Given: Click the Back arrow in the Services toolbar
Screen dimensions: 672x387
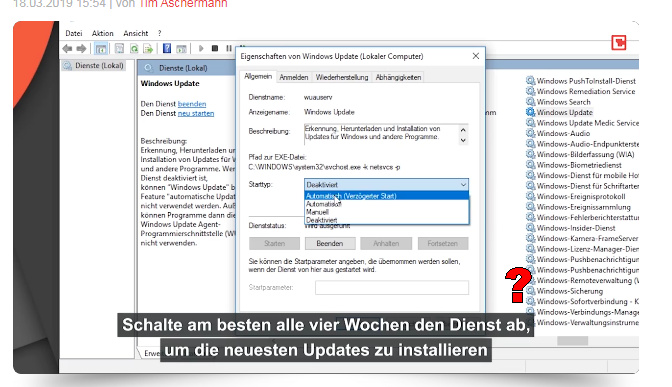Looking at the screenshot, I should (67, 48).
